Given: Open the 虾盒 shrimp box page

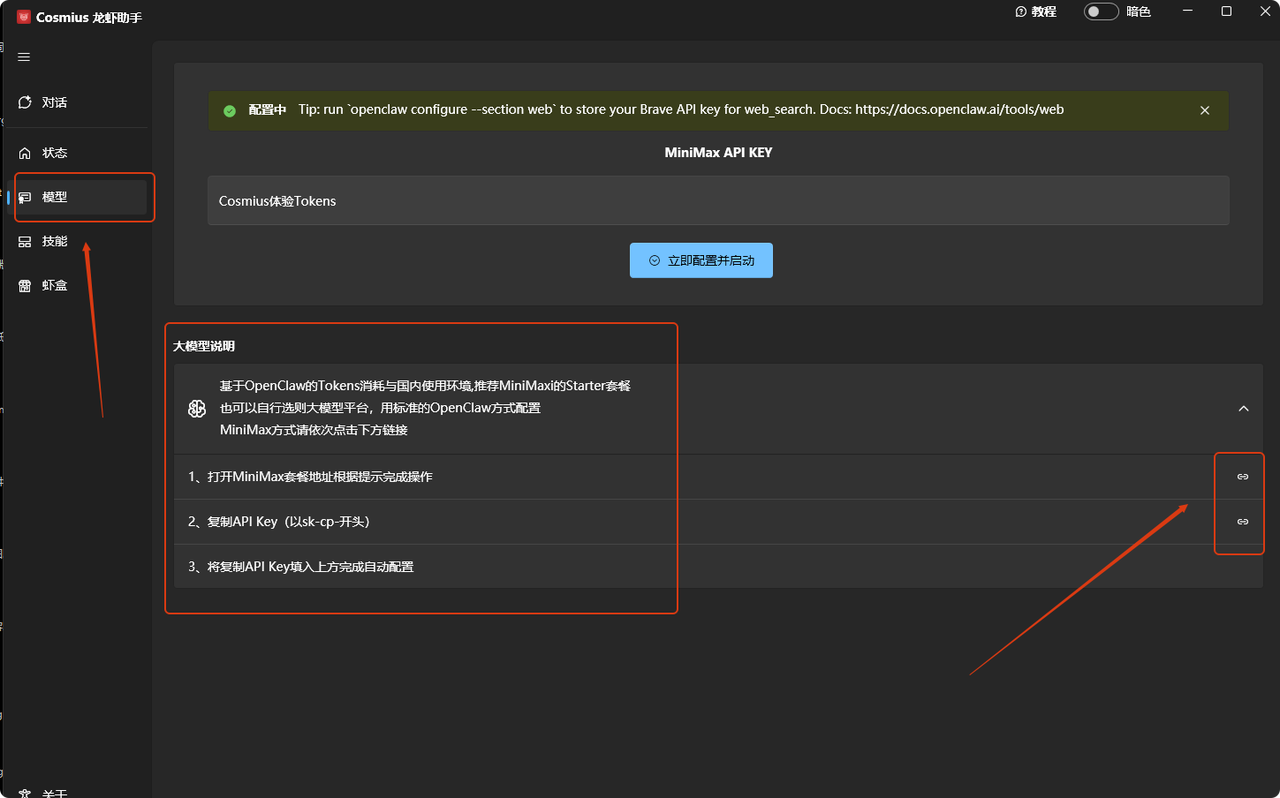Looking at the screenshot, I should (x=78, y=285).
